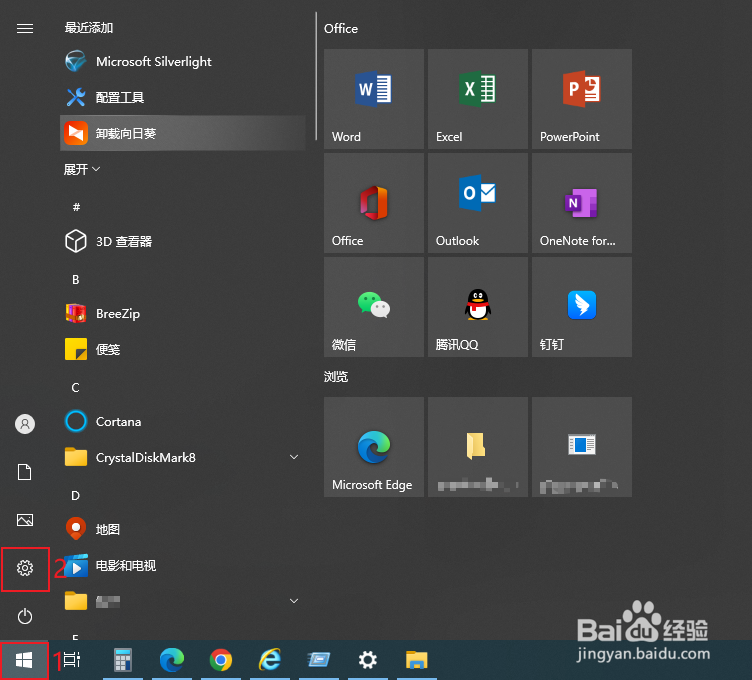The width and height of the screenshot is (752, 680).
Task: Open the Settings gear on the taskbar
Action: [368, 660]
